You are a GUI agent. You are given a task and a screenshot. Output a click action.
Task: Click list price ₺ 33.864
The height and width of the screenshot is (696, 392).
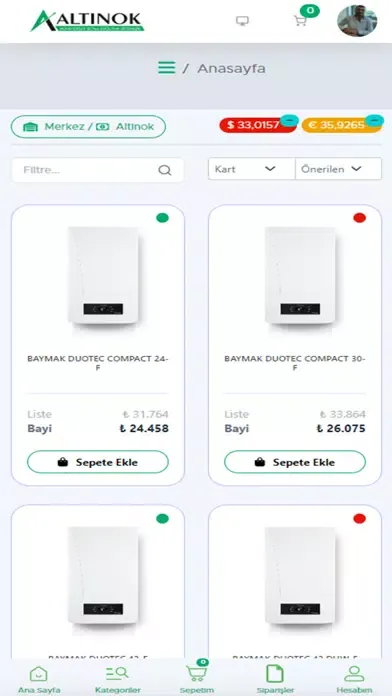(342, 415)
